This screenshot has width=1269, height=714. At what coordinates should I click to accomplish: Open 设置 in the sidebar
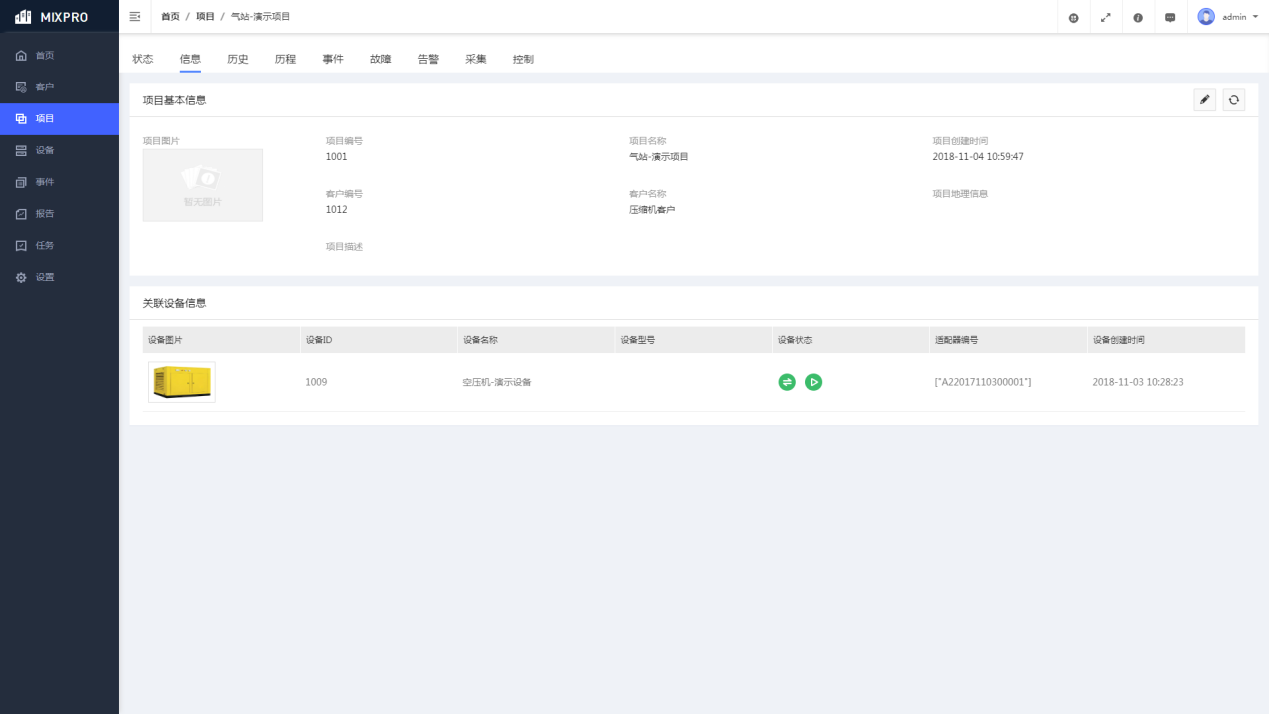pyautogui.click(x=45, y=277)
